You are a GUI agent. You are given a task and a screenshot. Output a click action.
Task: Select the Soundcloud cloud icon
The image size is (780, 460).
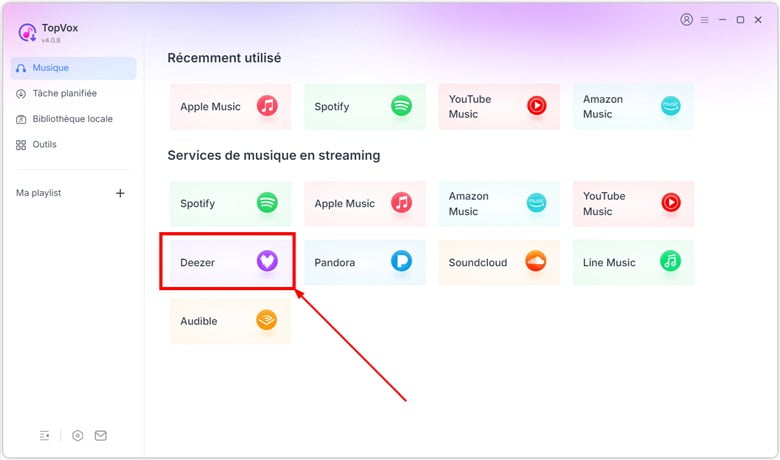click(536, 261)
